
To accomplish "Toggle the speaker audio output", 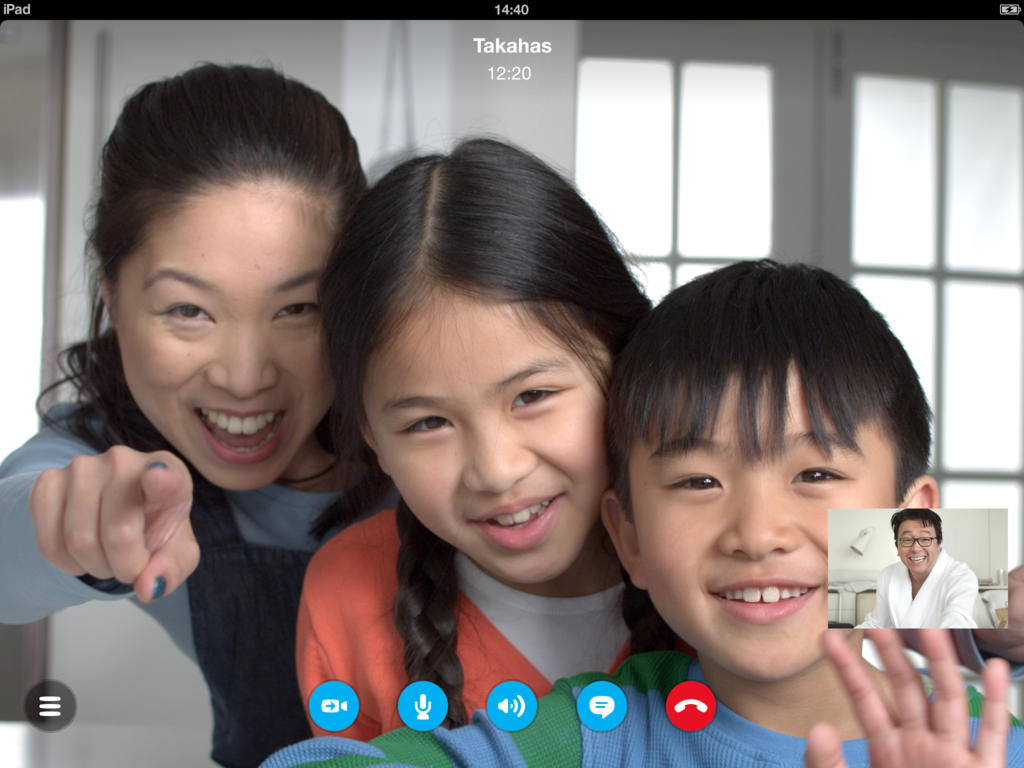I will pos(512,706).
